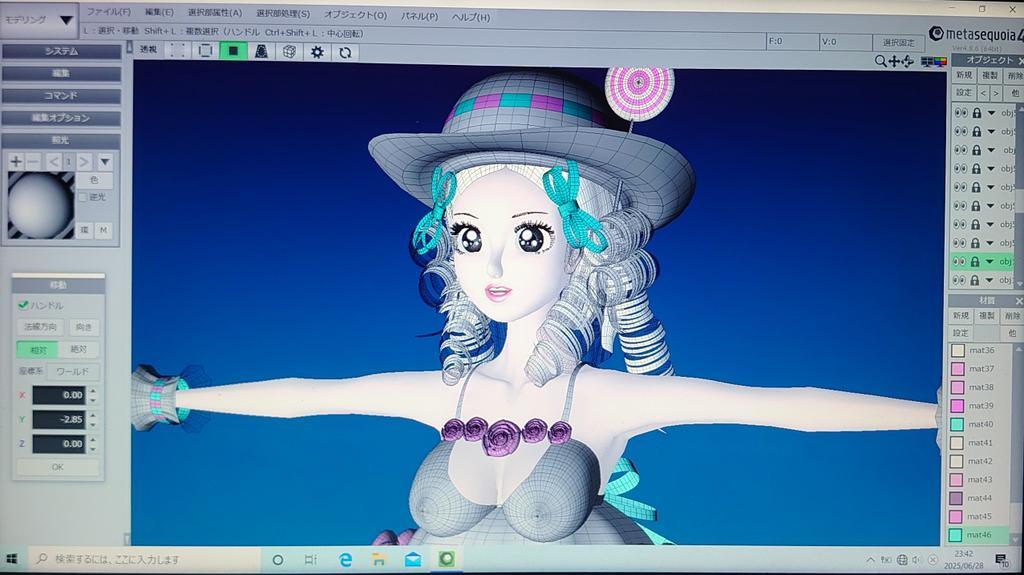Click the four-arrow pan view icon
The width and height of the screenshot is (1024, 575).
tap(894, 61)
